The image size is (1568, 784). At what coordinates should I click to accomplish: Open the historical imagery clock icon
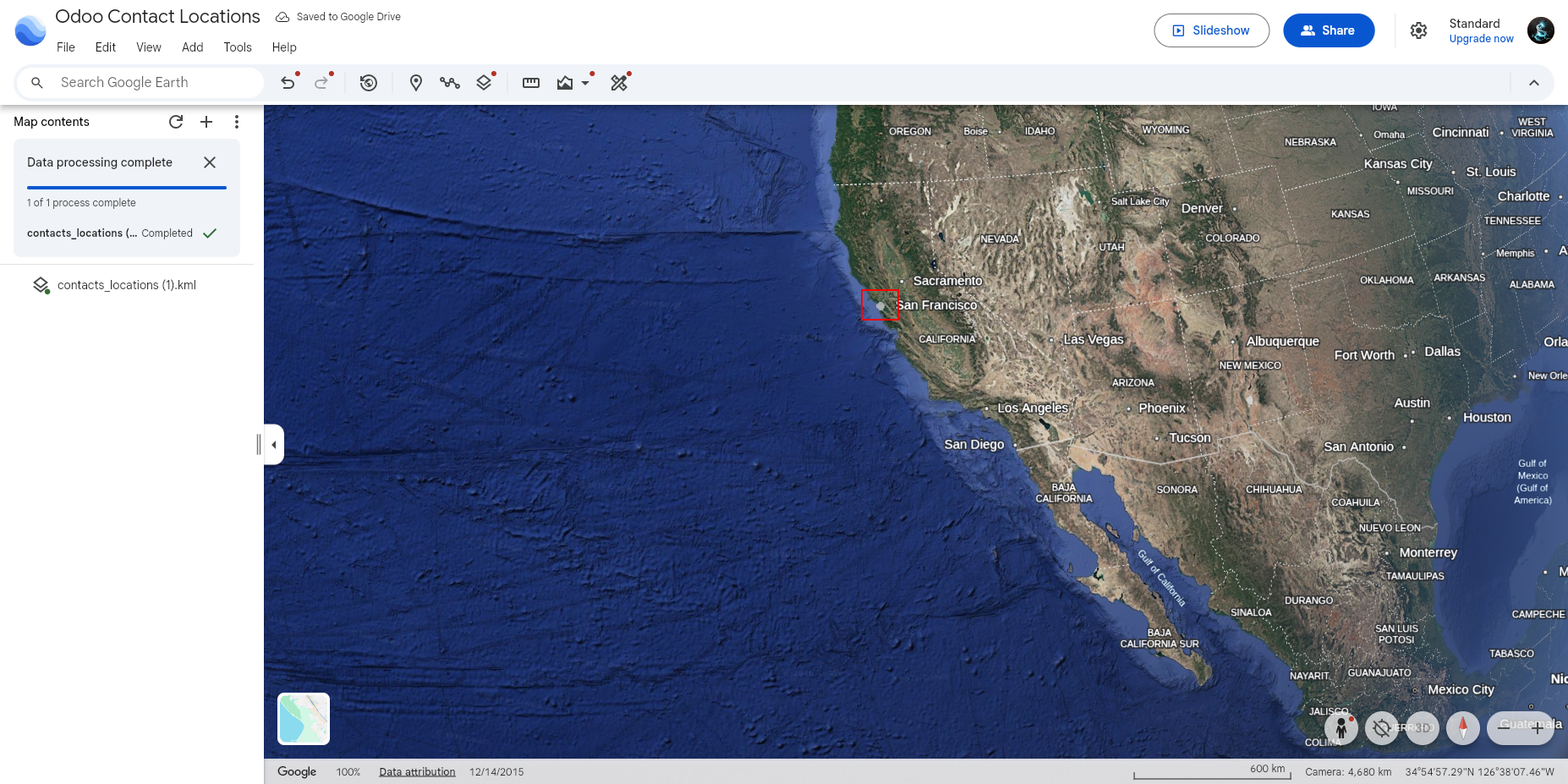369,83
